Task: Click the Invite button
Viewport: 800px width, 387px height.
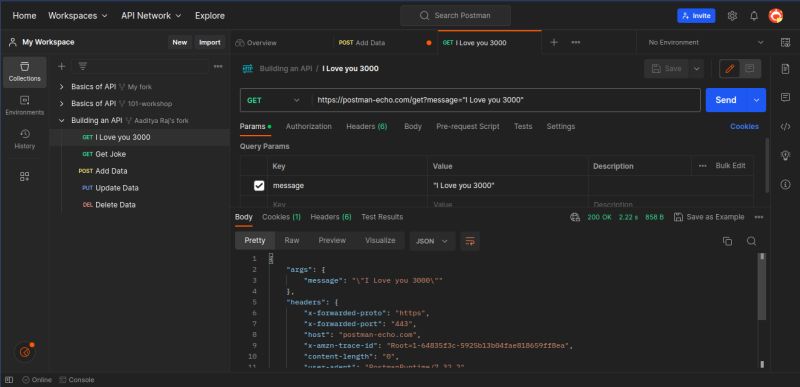Action: (x=696, y=16)
